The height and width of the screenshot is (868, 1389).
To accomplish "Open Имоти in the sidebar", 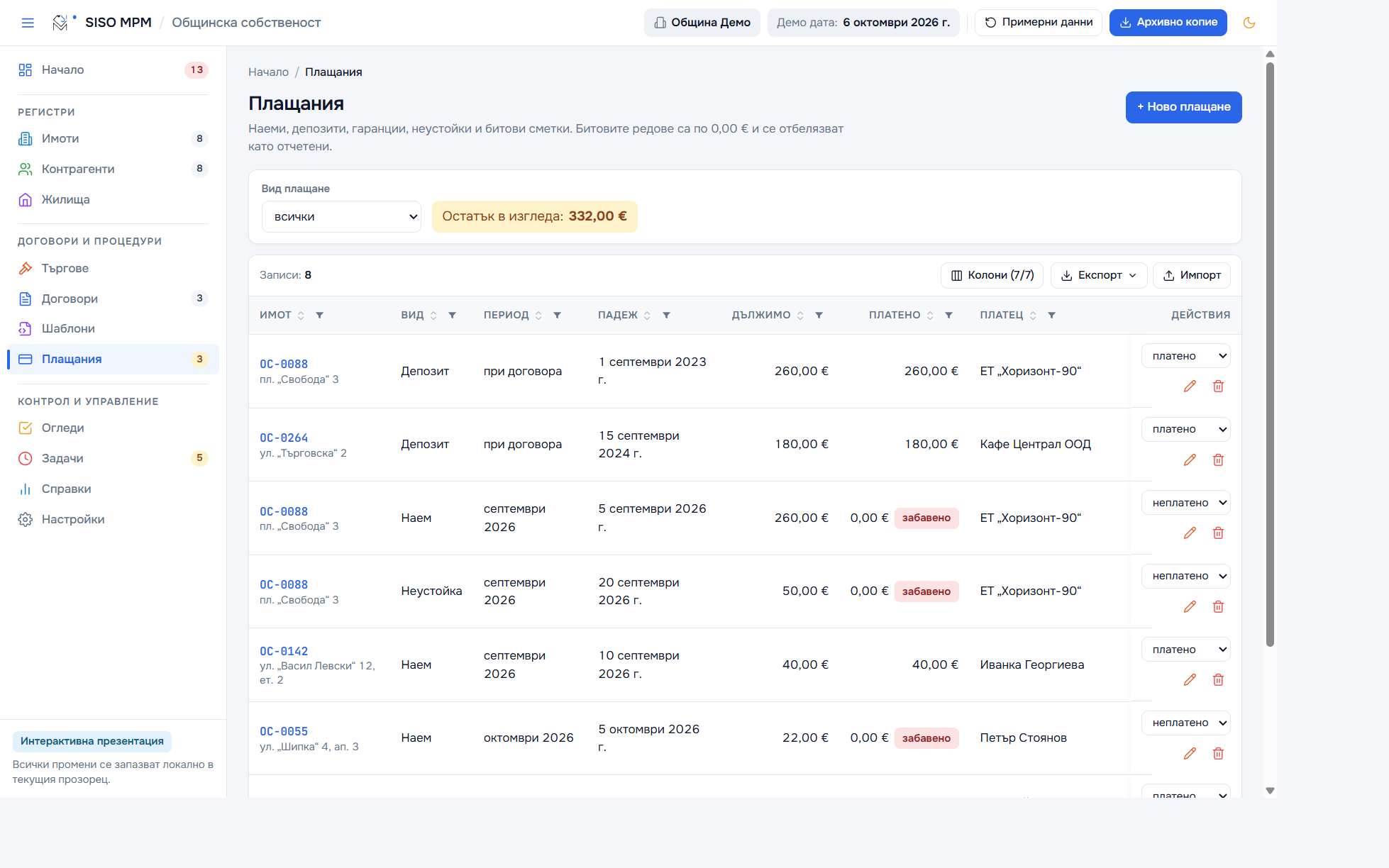I will [x=113, y=139].
